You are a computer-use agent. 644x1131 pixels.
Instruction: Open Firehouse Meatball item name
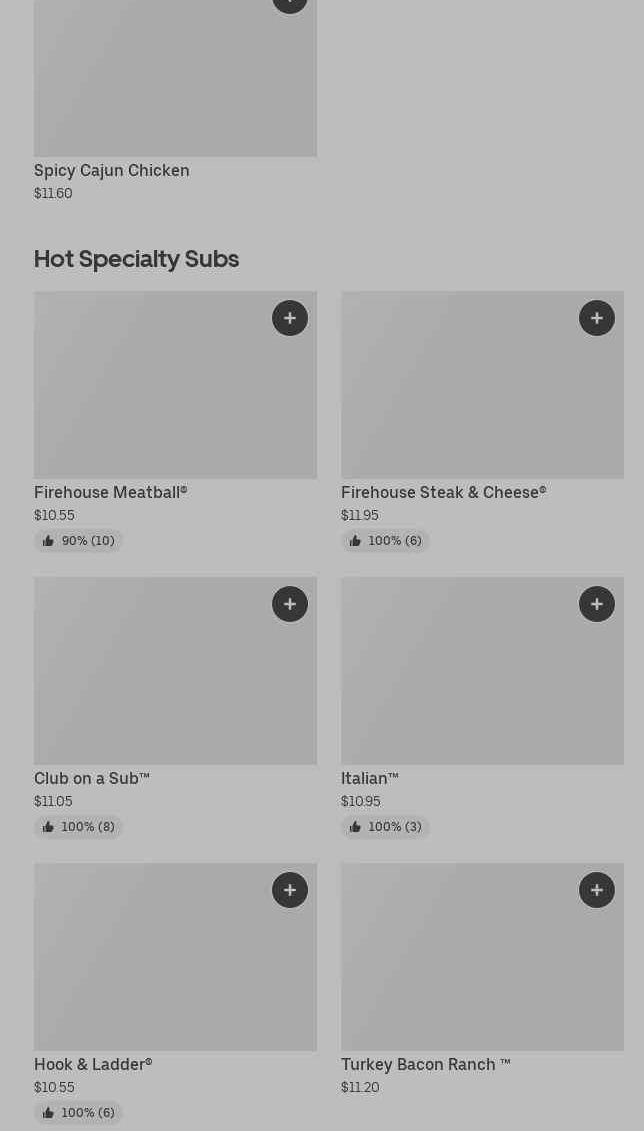pyautogui.click(x=111, y=492)
